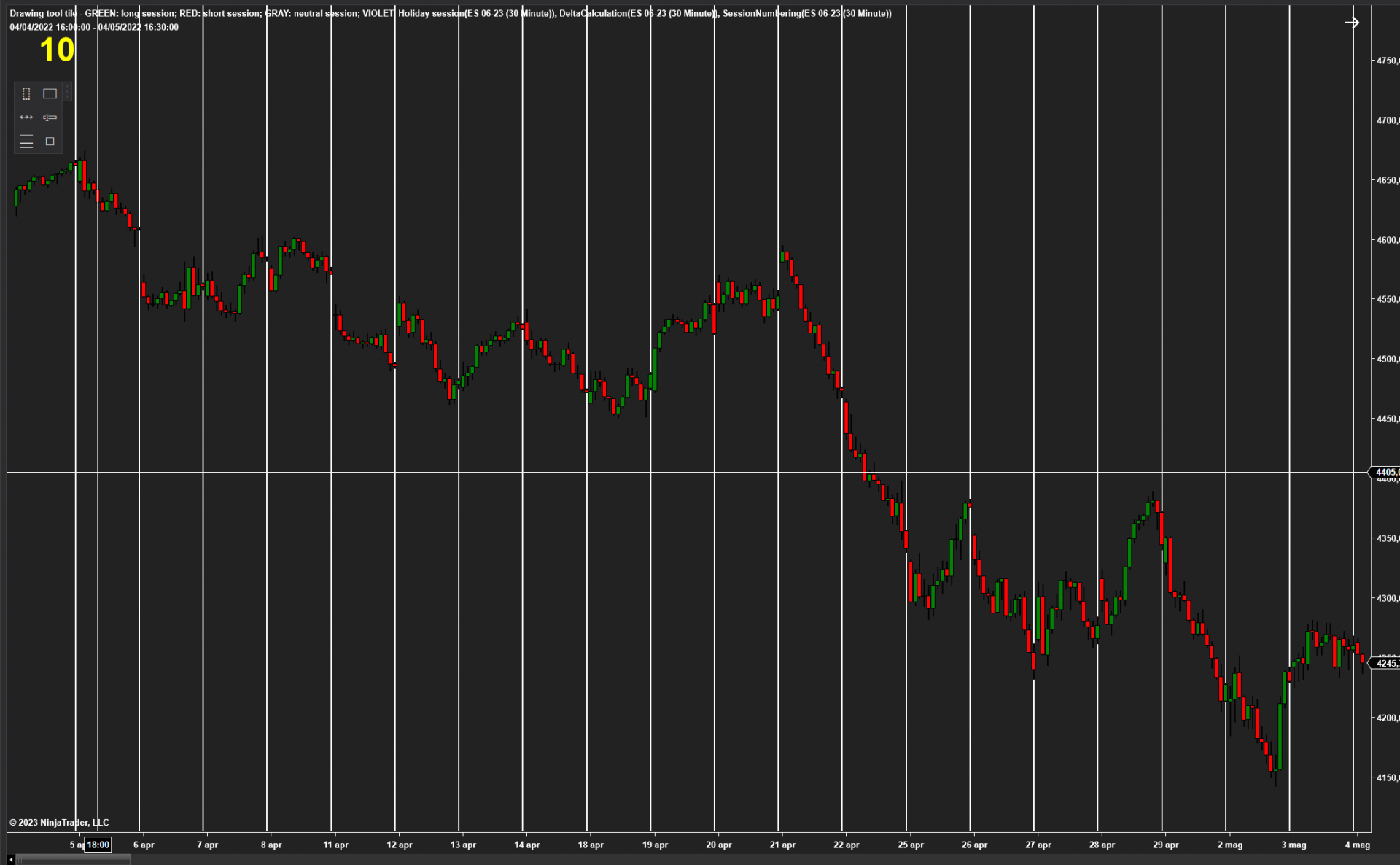This screenshot has width=1400, height=865.
Task: Click the 21 apr date label
Action: click(x=782, y=845)
